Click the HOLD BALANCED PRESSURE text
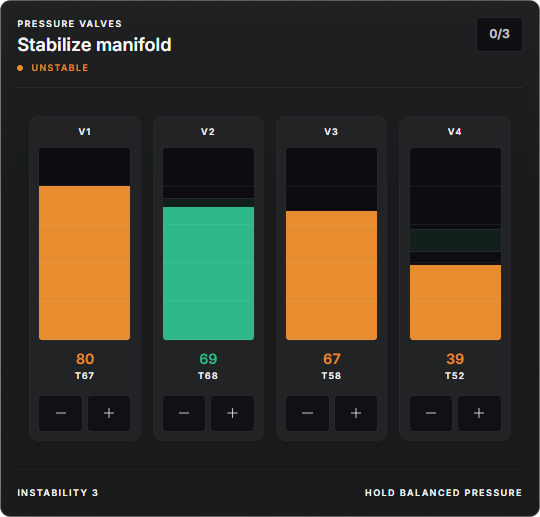 pyautogui.click(x=443, y=493)
